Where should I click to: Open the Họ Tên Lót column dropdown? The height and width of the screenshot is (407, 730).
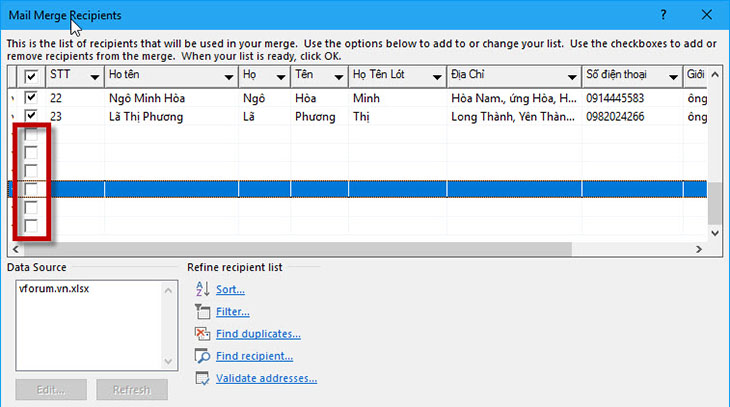[436, 77]
